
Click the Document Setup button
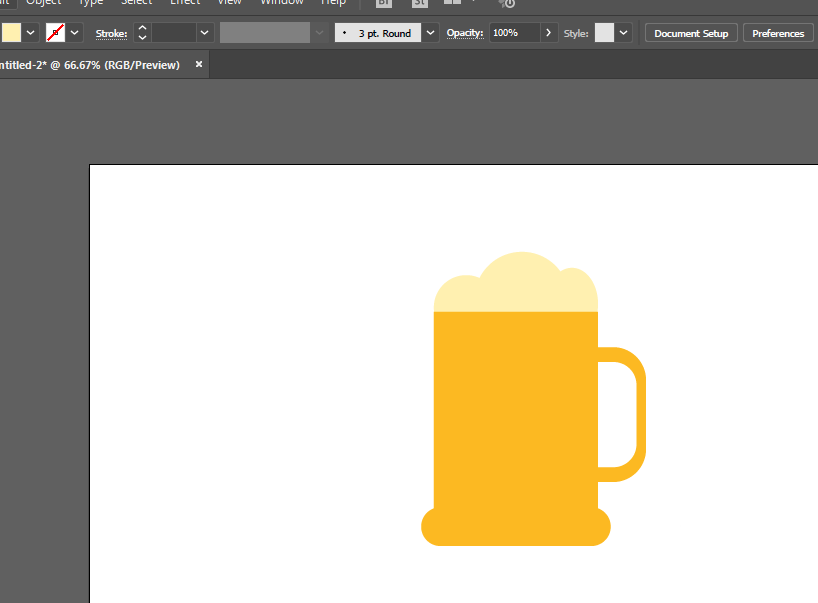(x=691, y=33)
